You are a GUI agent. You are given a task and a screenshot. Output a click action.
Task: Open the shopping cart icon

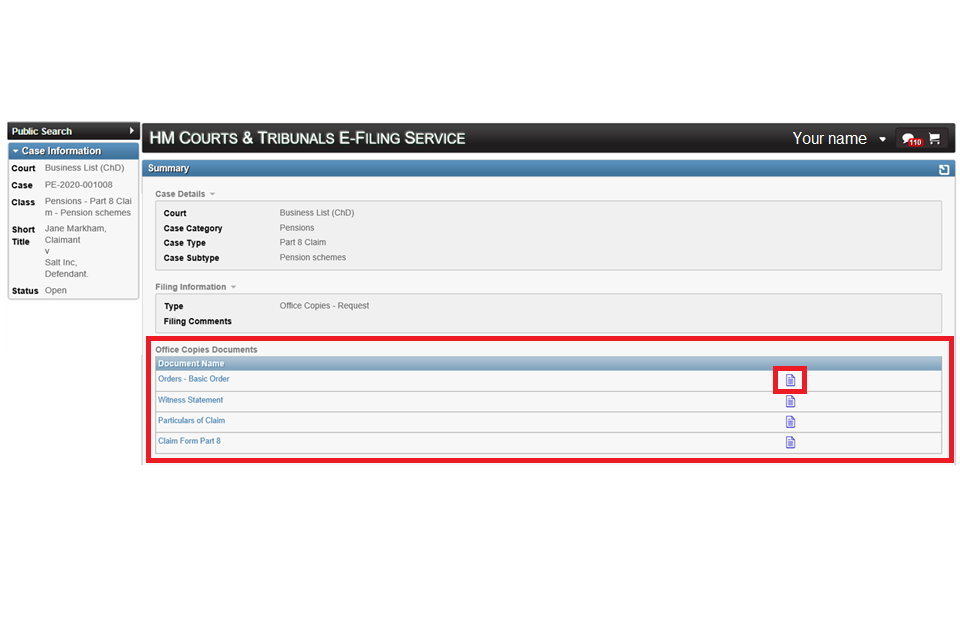tap(934, 138)
